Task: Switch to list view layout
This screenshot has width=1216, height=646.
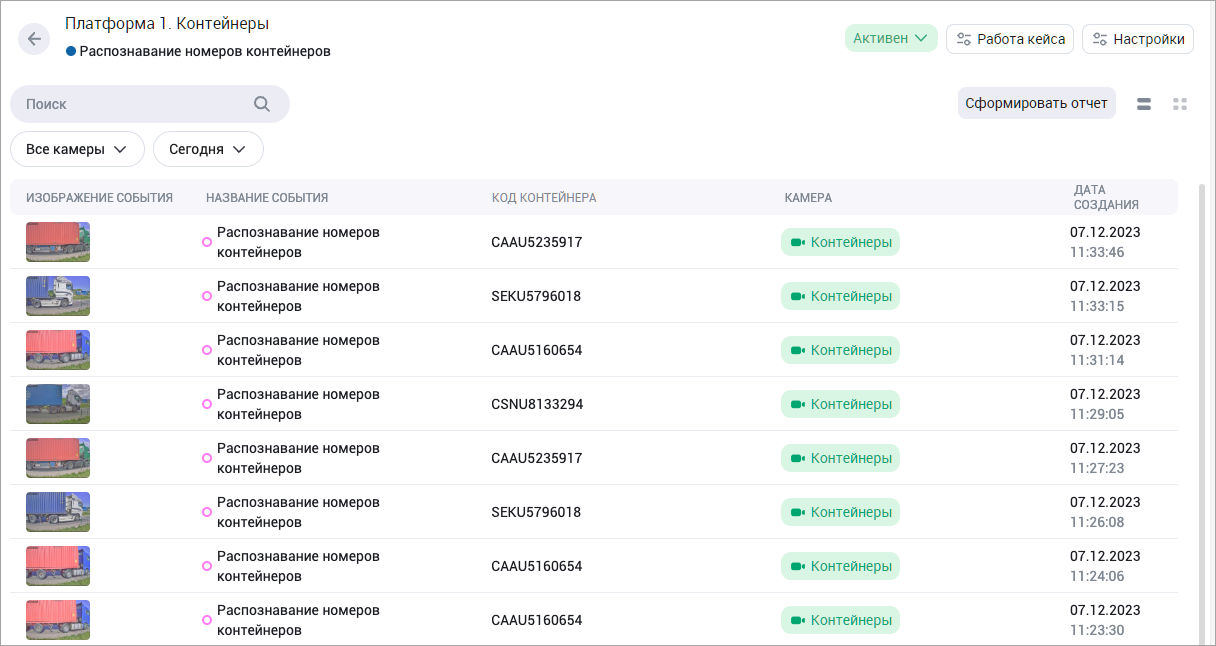Action: pos(1144,104)
